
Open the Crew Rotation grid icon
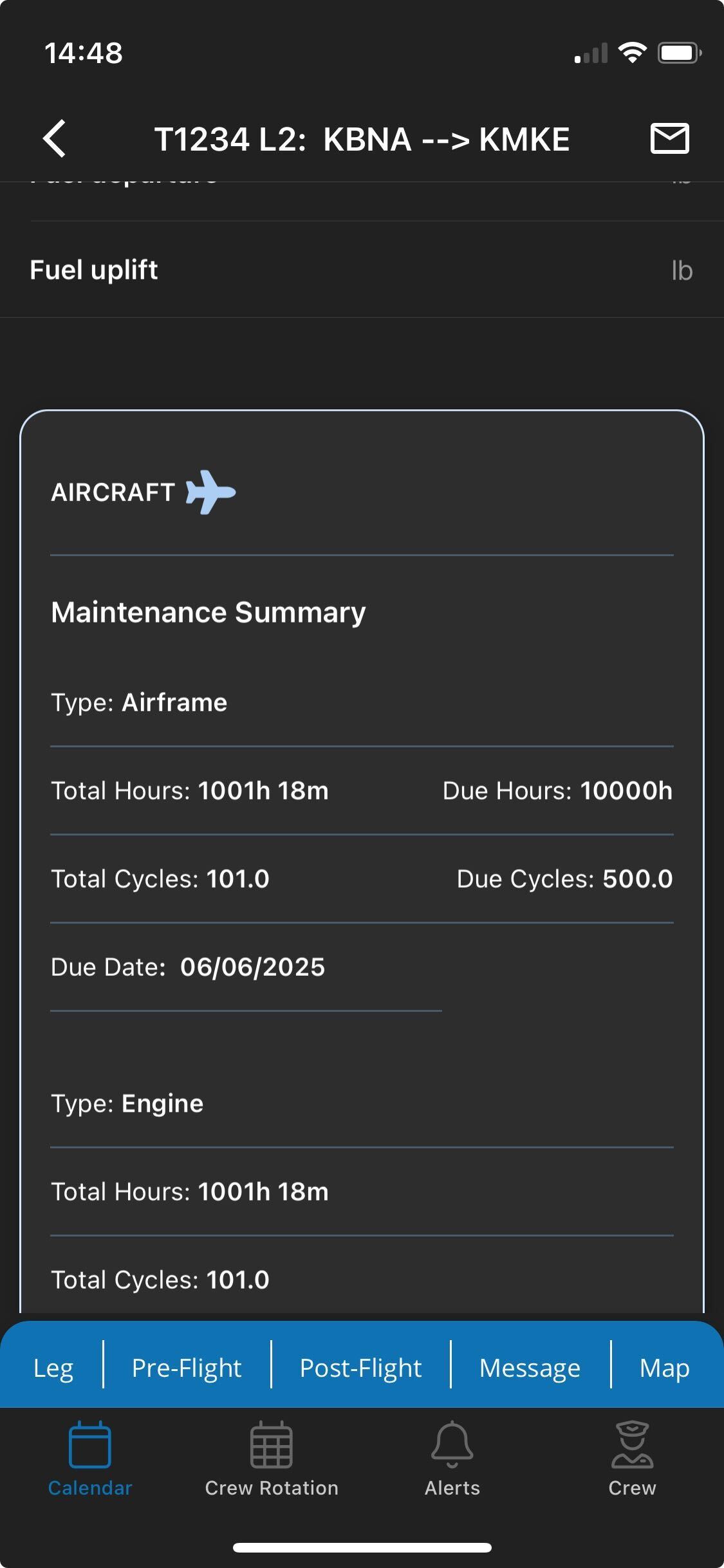(x=271, y=1445)
